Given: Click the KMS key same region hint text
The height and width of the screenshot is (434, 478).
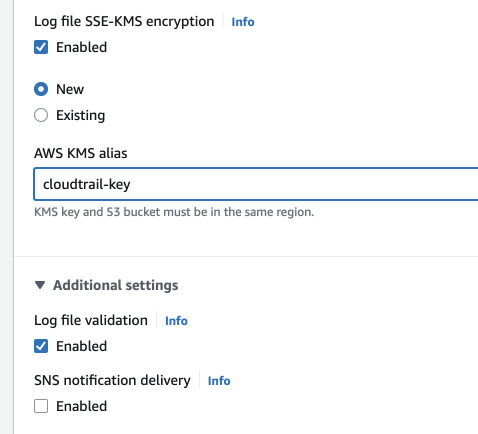Looking at the screenshot, I should (174, 212).
